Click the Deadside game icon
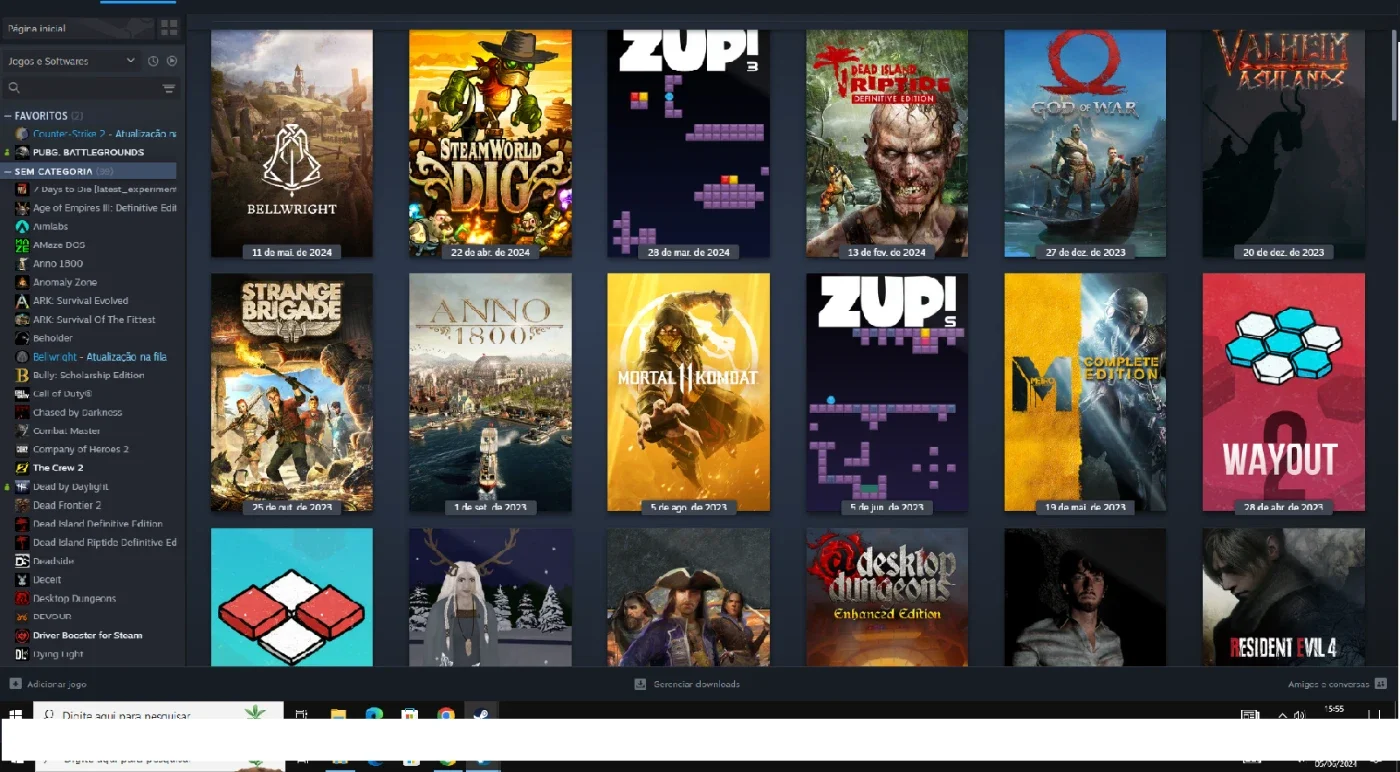Image resolution: width=1400 pixels, height=772 pixels. [22, 561]
